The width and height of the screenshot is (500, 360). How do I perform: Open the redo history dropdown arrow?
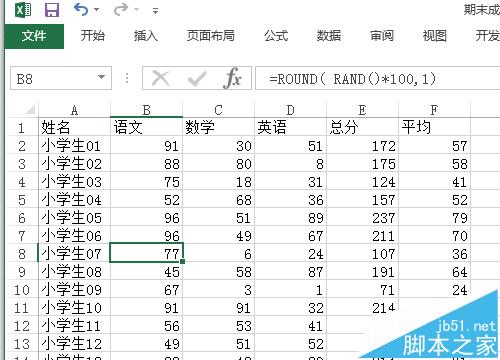(137, 10)
